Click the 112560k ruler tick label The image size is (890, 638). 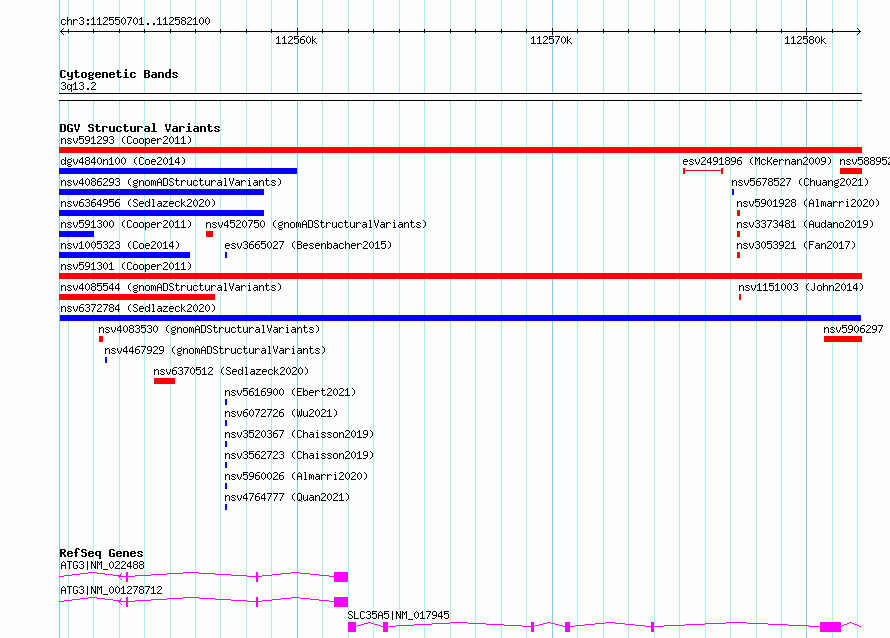(x=296, y=40)
